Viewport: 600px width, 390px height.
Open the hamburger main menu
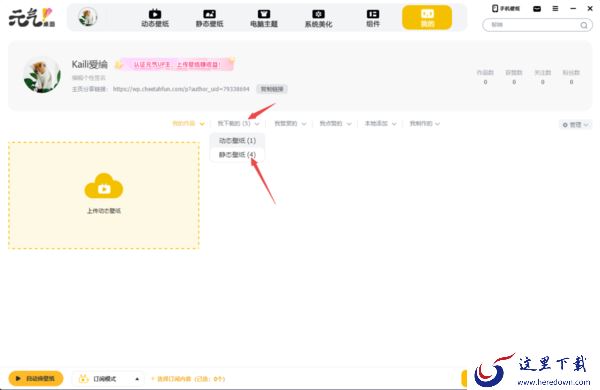click(555, 8)
